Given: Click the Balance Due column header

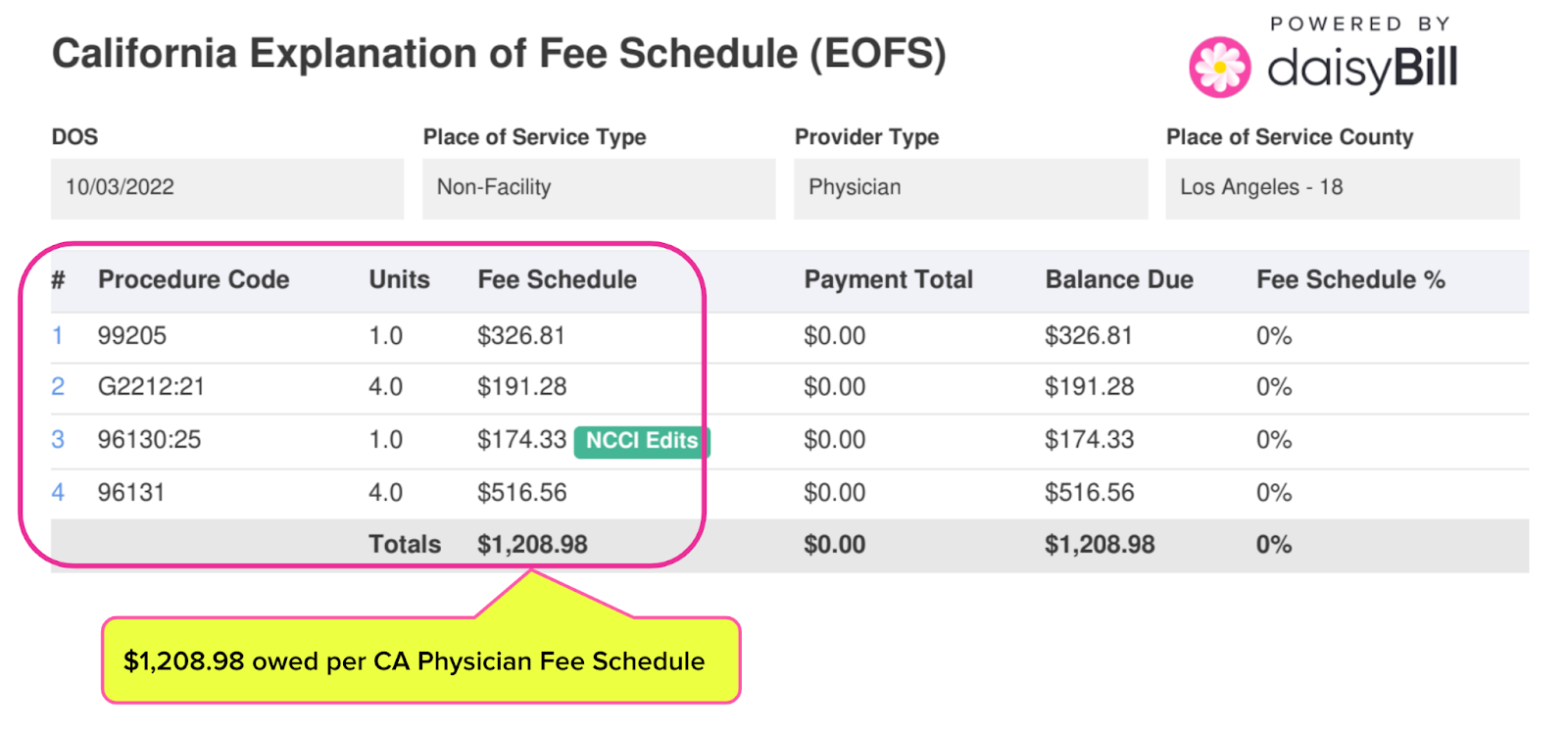Looking at the screenshot, I should 1119,280.
